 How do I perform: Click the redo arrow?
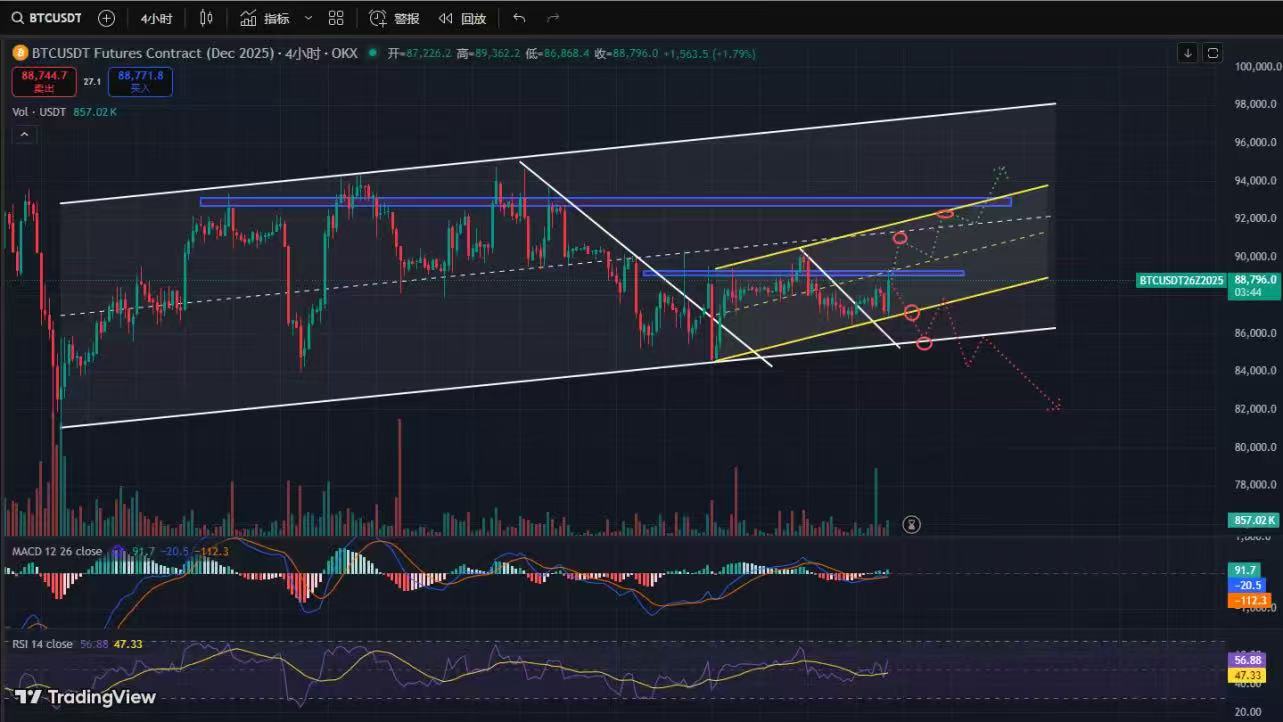coord(552,18)
